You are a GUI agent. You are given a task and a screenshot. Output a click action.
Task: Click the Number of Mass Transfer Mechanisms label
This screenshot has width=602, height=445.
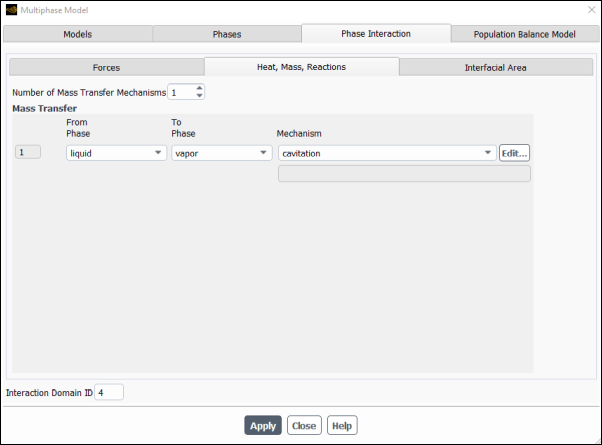tap(89, 93)
